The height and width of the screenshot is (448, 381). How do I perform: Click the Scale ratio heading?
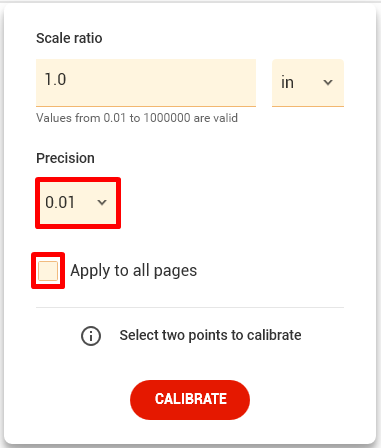(x=69, y=38)
